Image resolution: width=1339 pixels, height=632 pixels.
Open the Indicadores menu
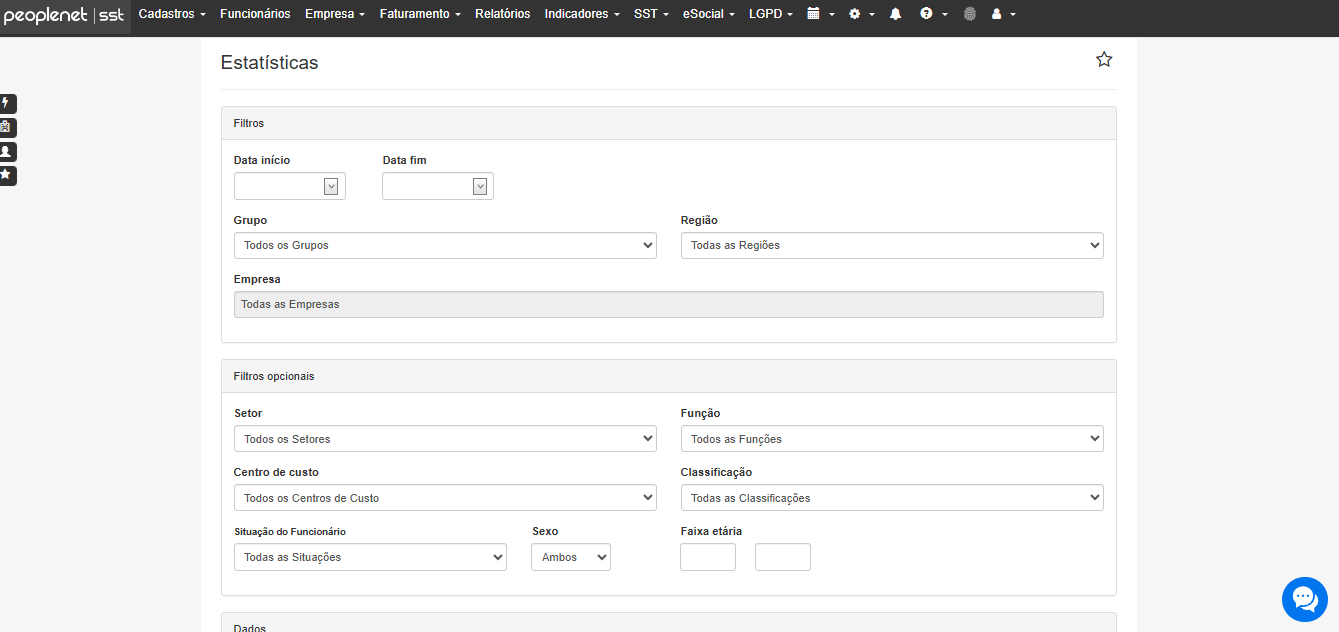[x=582, y=14]
